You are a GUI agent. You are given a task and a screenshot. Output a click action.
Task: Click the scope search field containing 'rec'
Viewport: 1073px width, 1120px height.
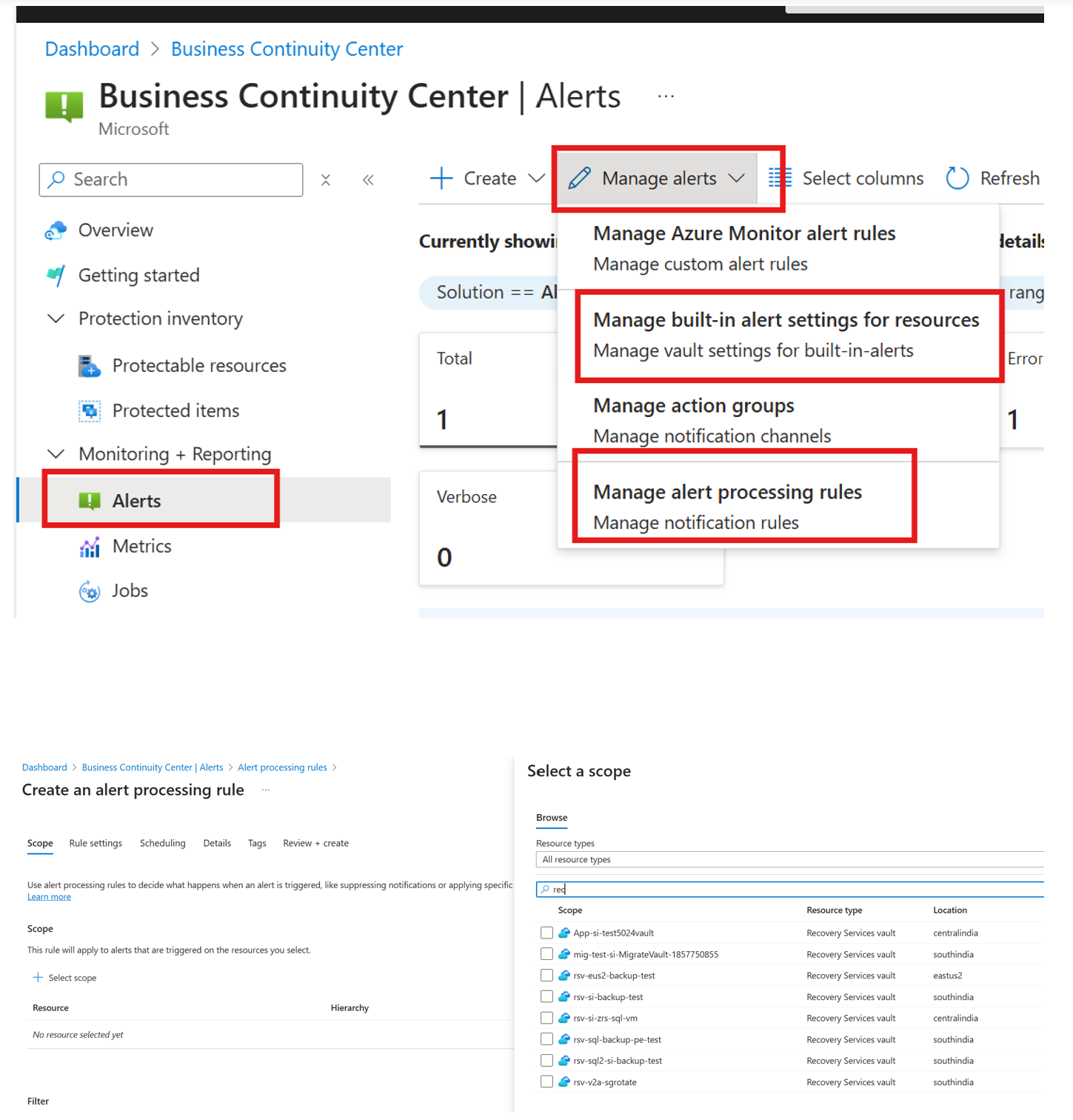tap(789, 890)
